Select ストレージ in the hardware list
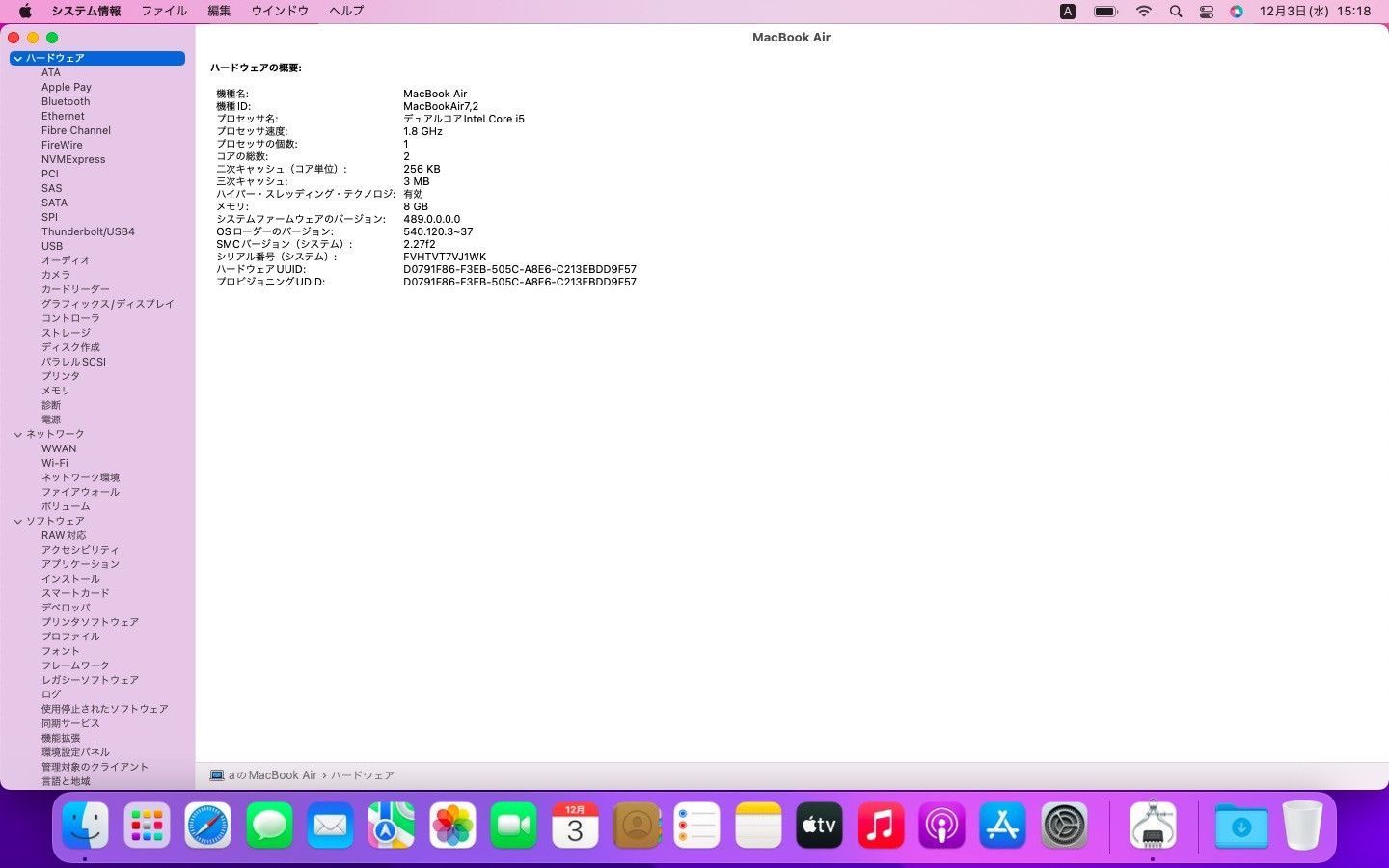This screenshot has height=868, width=1389. (66, 333)
